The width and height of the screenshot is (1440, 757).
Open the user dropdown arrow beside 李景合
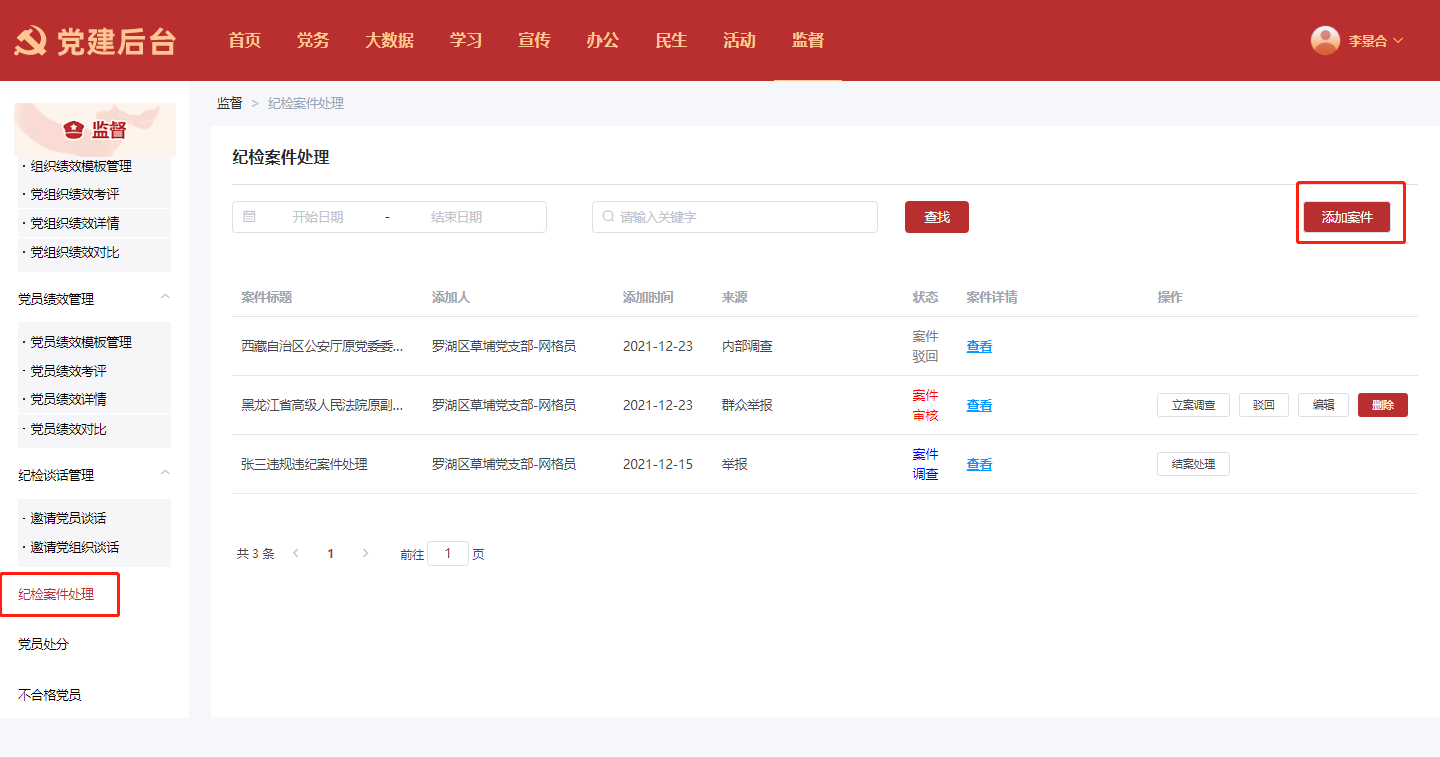(x=1398, y=41)
